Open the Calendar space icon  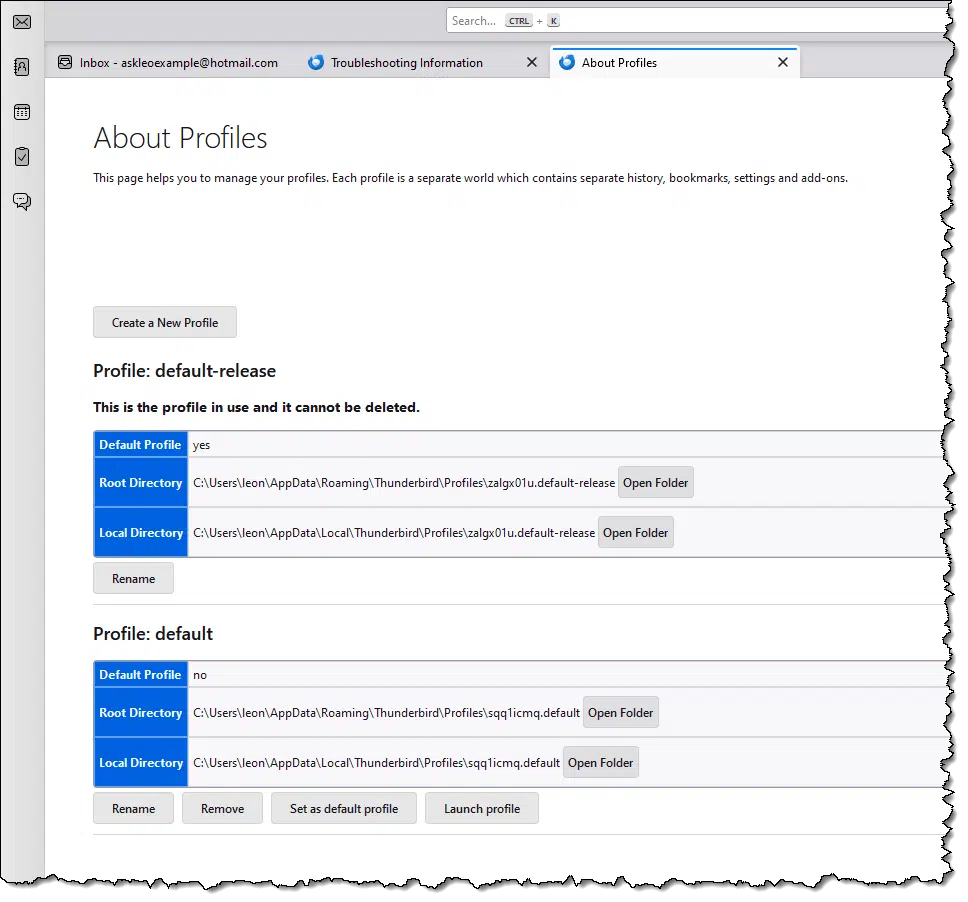click(22, 112)
